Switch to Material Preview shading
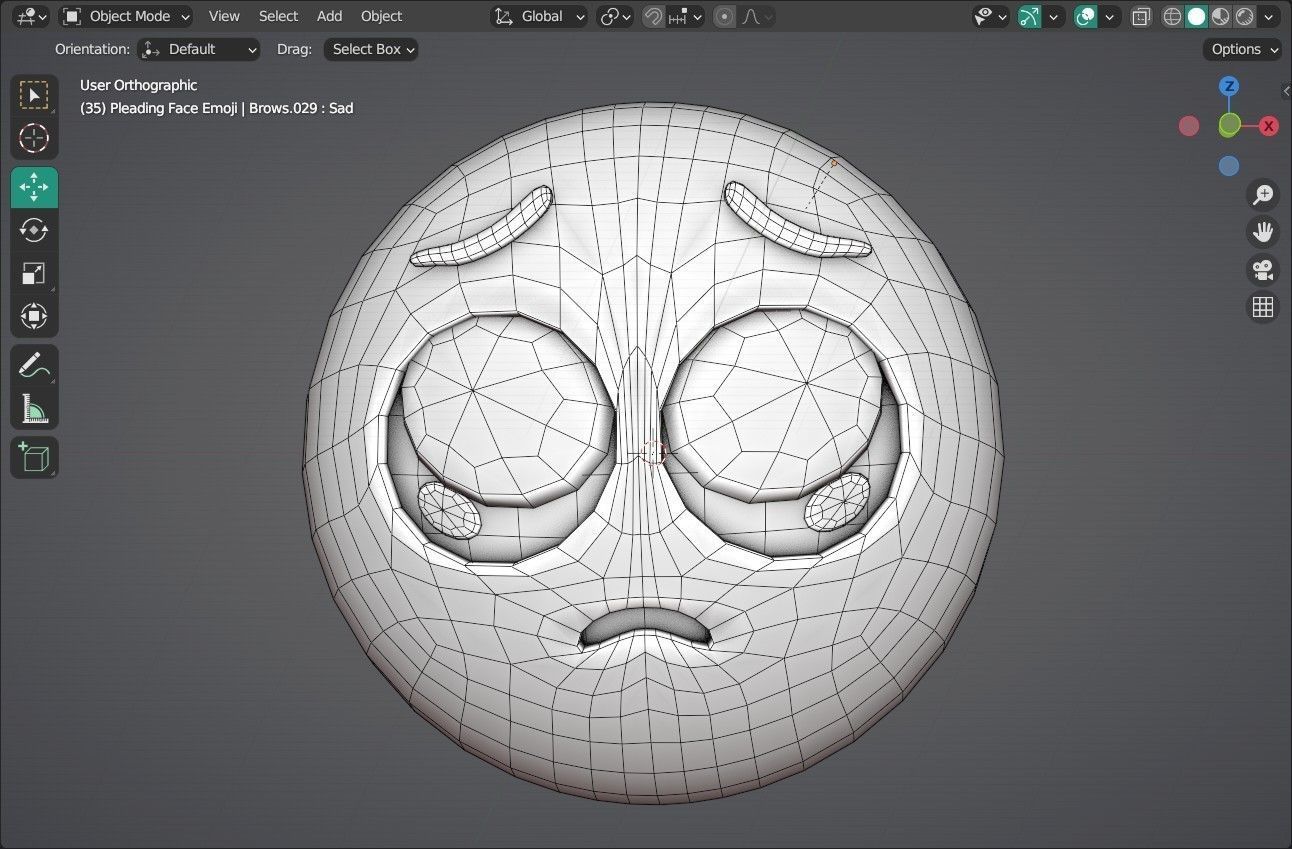This screenshot has width=1292, height=849. tap(1221, 16)
